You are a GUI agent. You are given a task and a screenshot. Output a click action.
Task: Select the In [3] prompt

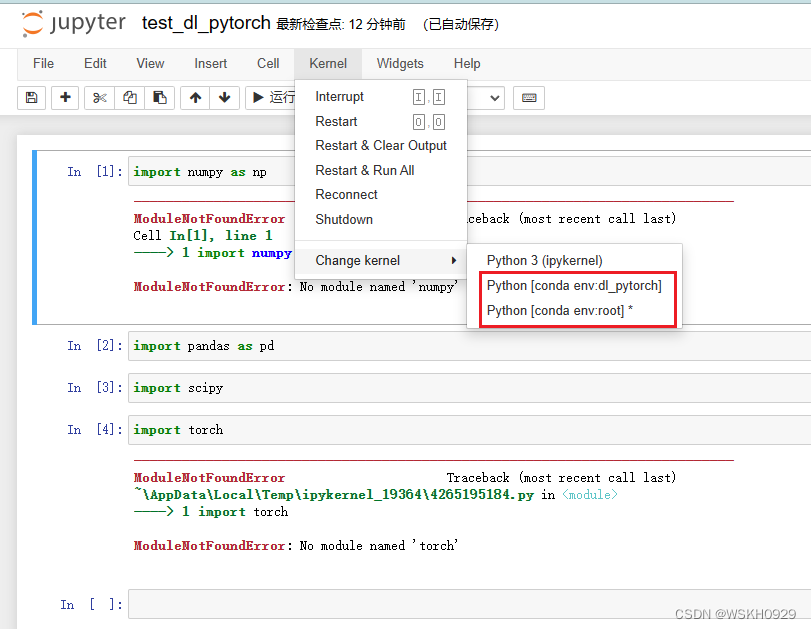[x=95, y=387]
